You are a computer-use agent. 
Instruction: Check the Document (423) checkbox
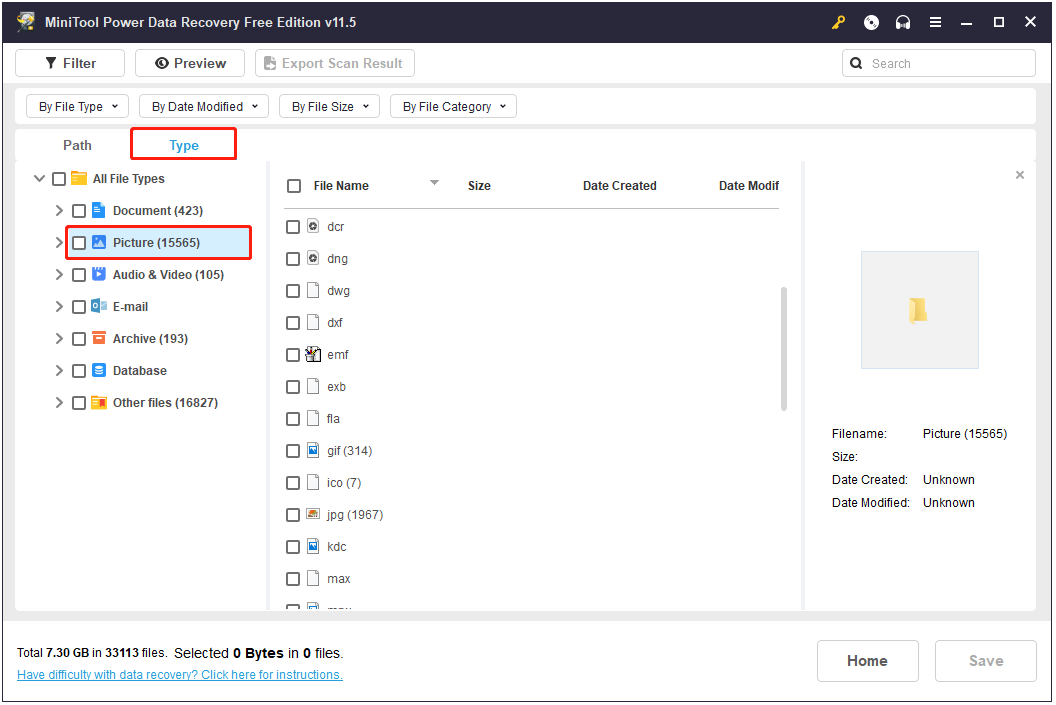79,211
